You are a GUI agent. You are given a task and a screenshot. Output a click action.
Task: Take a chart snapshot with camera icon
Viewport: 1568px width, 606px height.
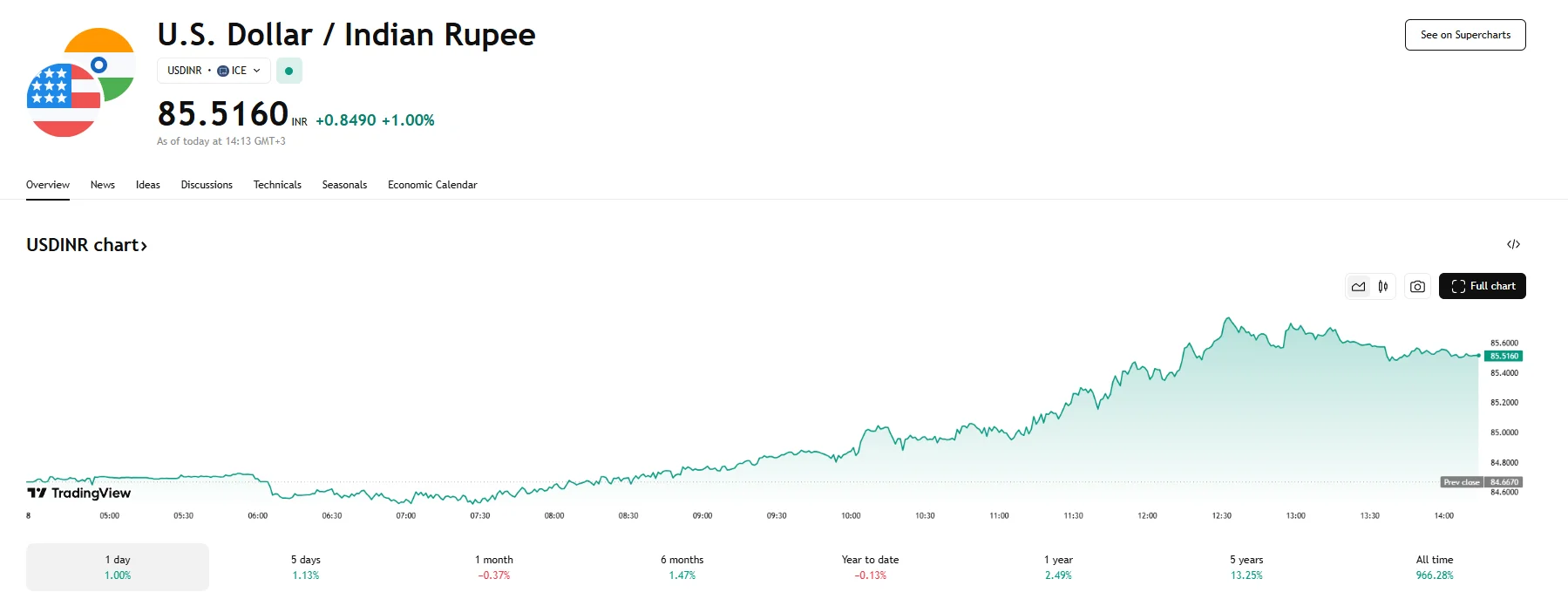point(1418,286)
